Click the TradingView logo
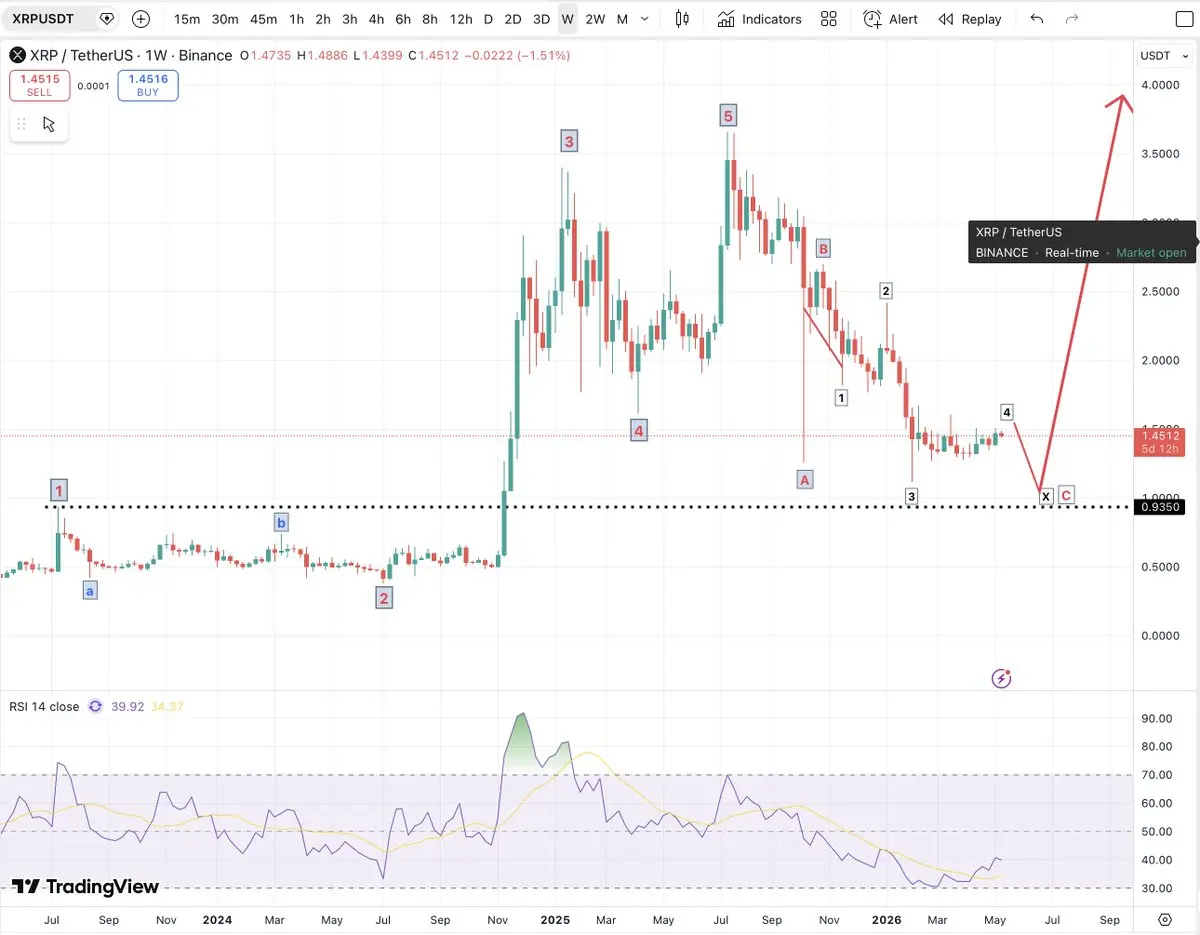The width and height of the screenshot is (1200, 935). point(86,886)
